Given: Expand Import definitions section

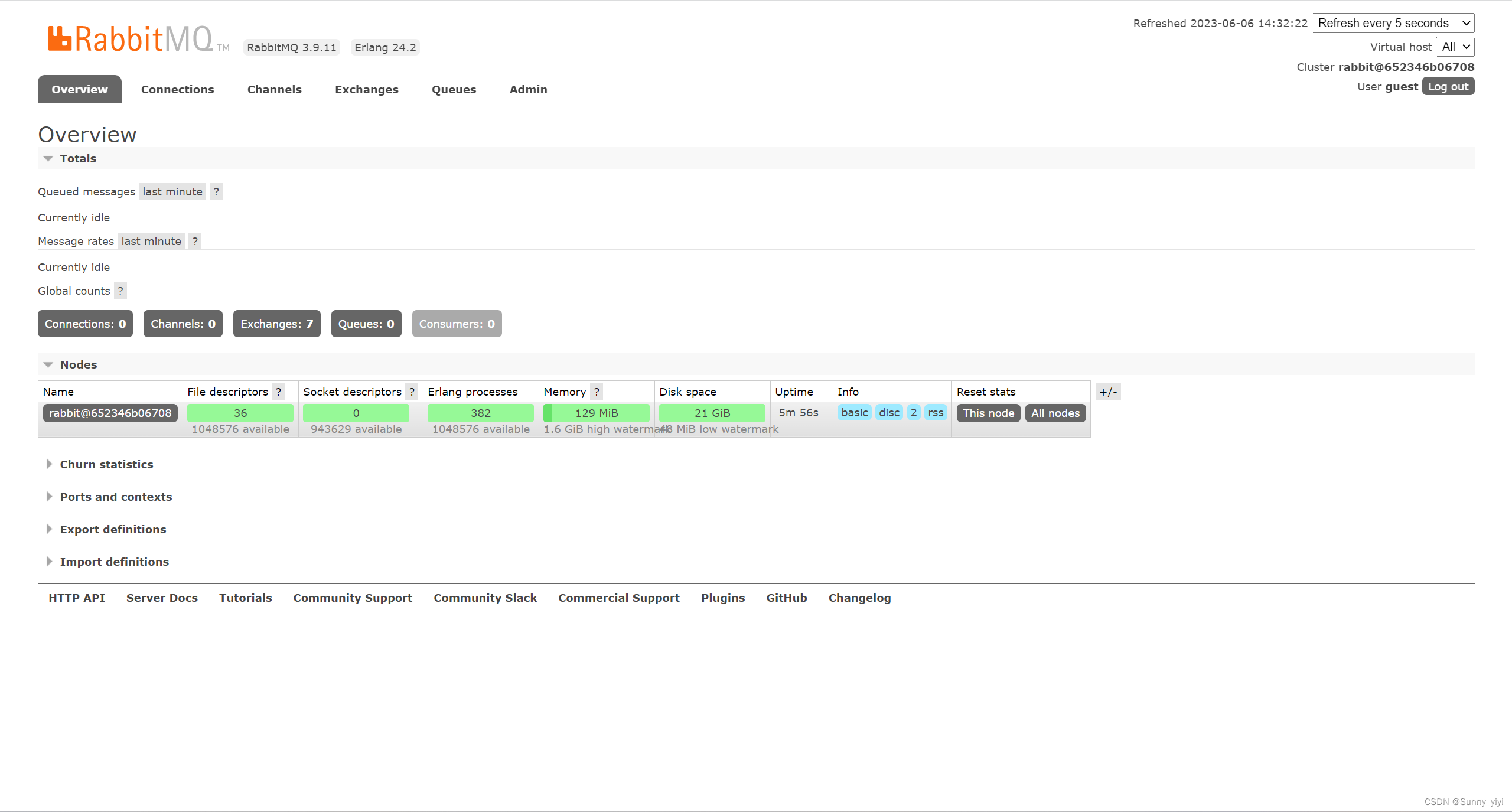Looking at the screenshot, I should (107, 562).
